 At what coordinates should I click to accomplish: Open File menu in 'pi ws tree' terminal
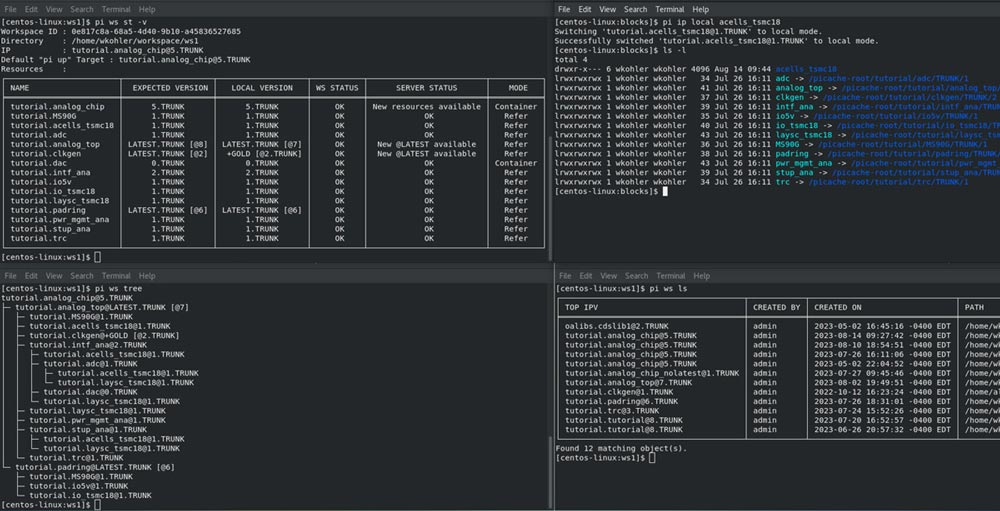10,276
